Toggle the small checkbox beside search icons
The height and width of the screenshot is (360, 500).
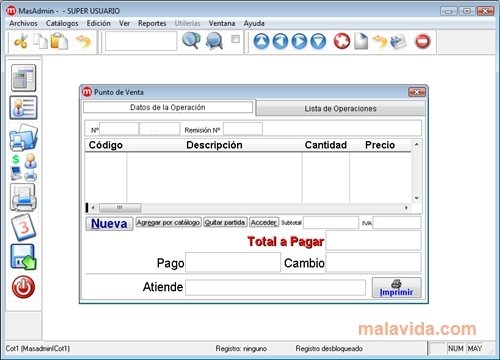235,39
